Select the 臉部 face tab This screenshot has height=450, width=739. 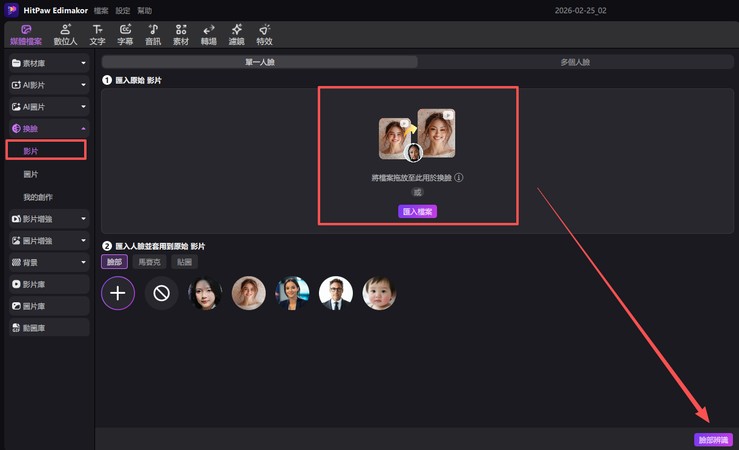pyautogui.click(x=114, y=262)
